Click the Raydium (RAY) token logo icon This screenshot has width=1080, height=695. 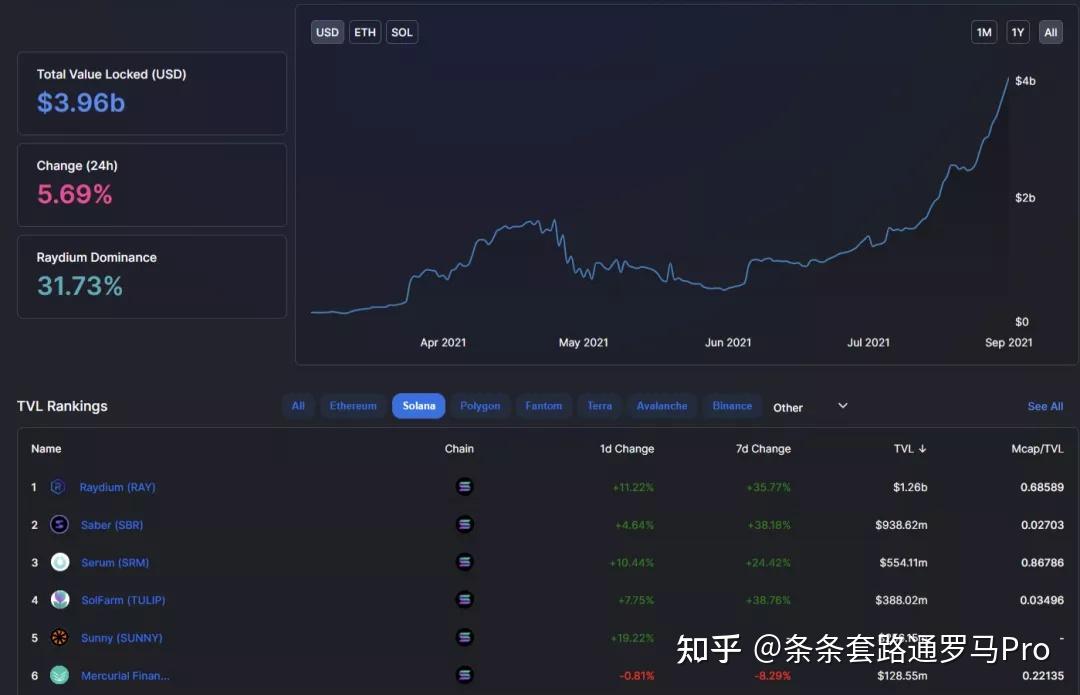pyautogui.click(x=58, y=487)
